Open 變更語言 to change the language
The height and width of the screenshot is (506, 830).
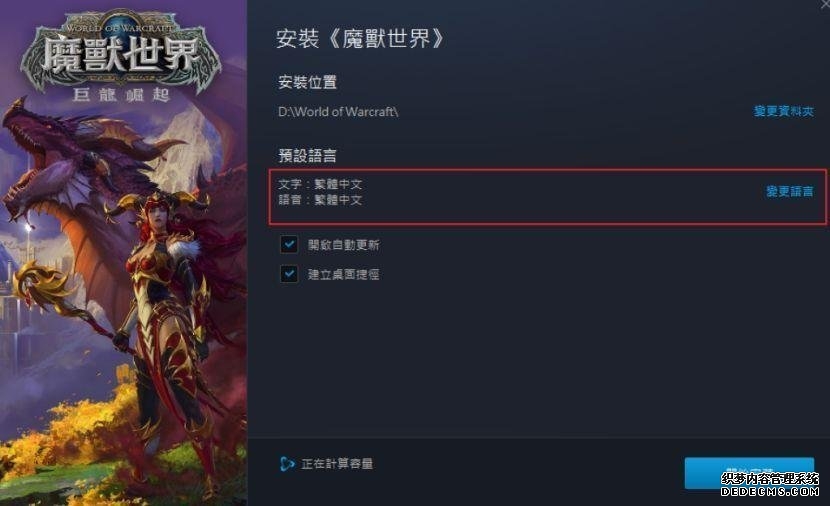[789, 191]
